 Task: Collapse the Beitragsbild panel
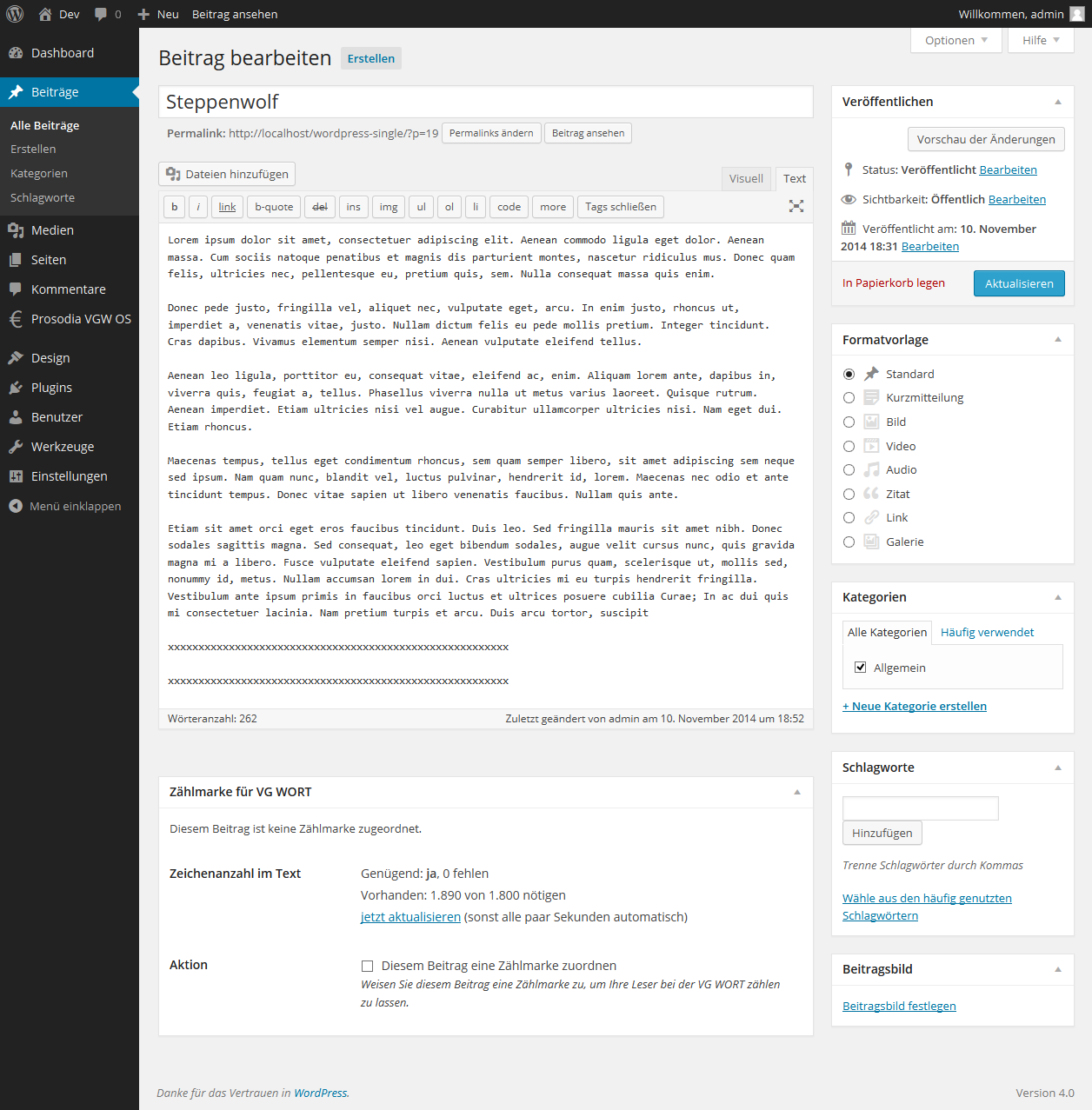1058,969
